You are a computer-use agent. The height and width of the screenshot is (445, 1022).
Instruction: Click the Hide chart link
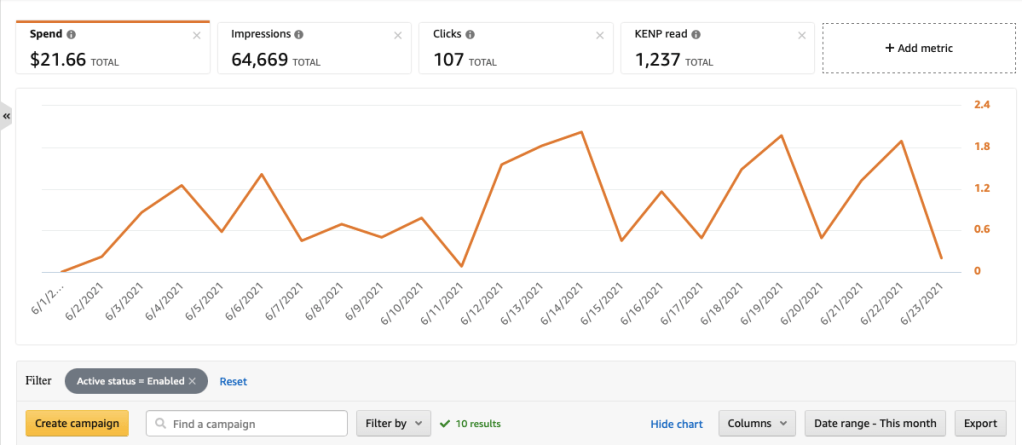pos(676,424)
